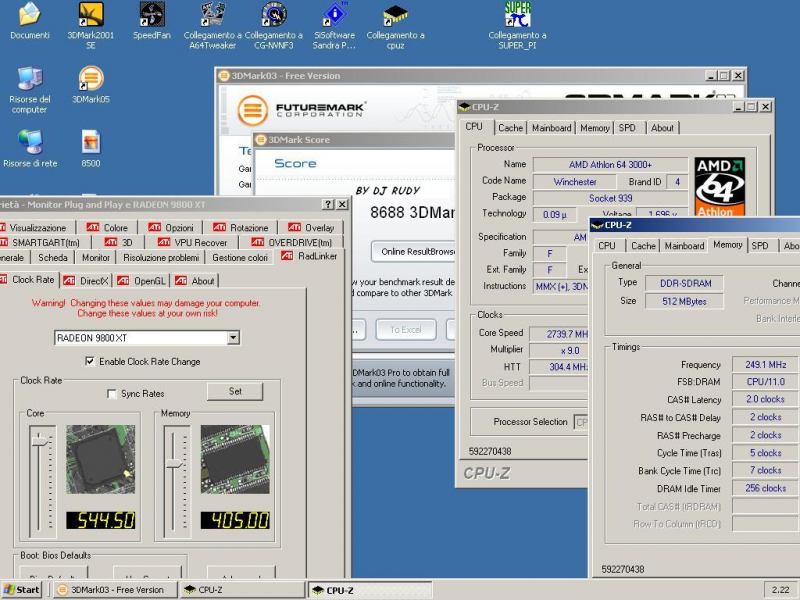800x600 pixels.
Task: Switch to Gestione colori tab
Action: coord(240,258)
